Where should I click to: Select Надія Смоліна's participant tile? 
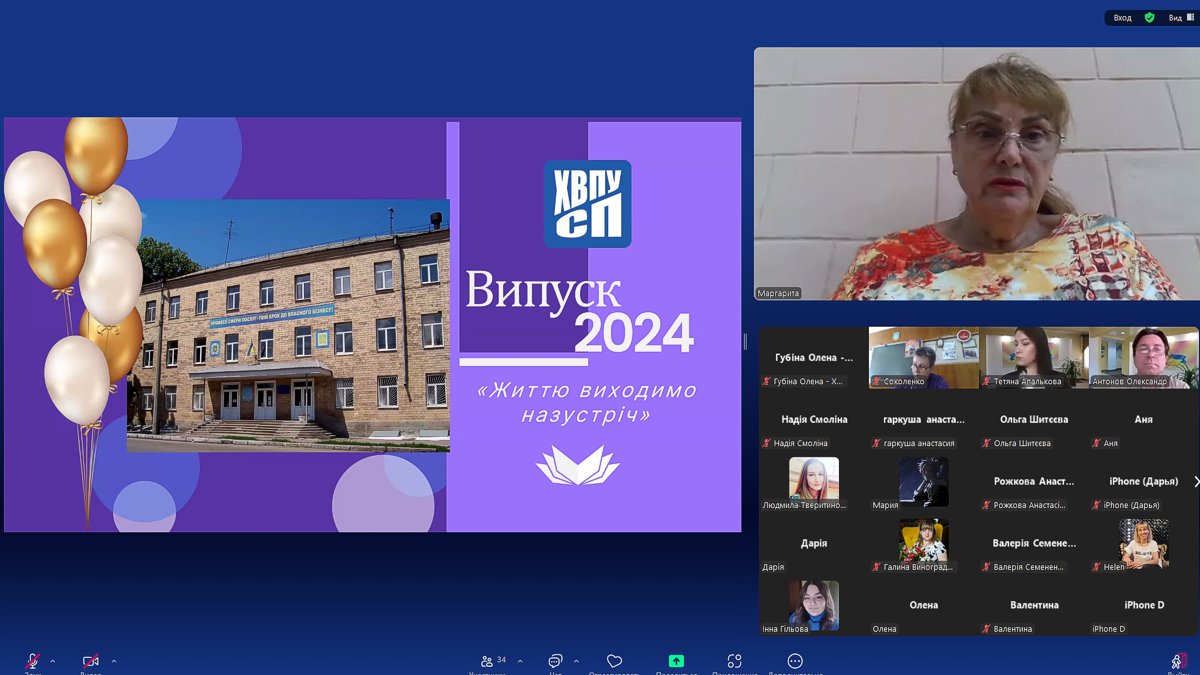(814, 420)
